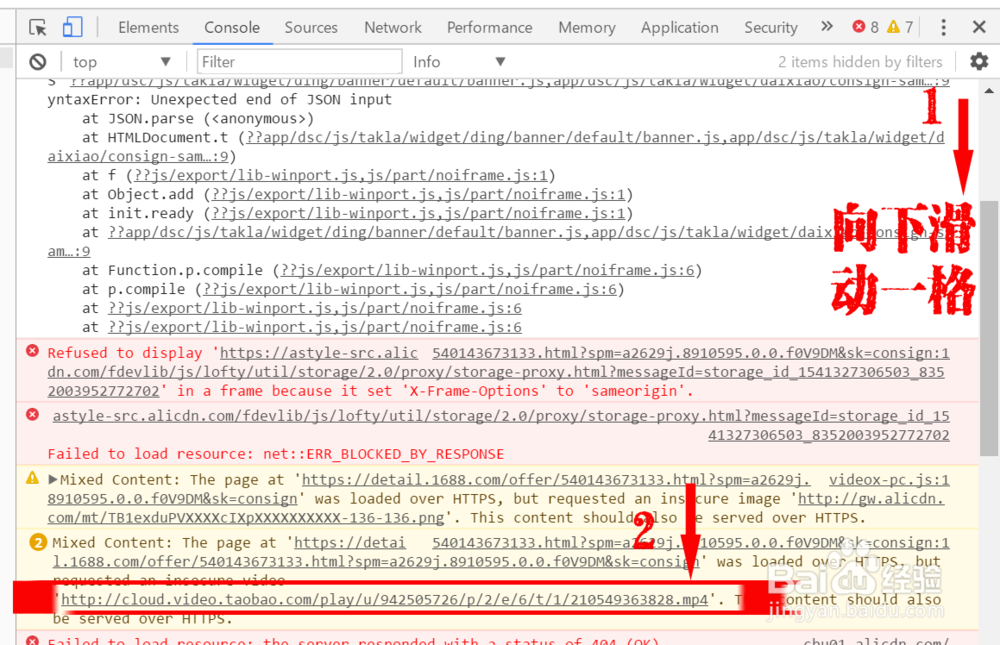Screen dimensions: 1000x645
Task: Open link after 'at Function.p.compile'
Action: click(487, 271)
